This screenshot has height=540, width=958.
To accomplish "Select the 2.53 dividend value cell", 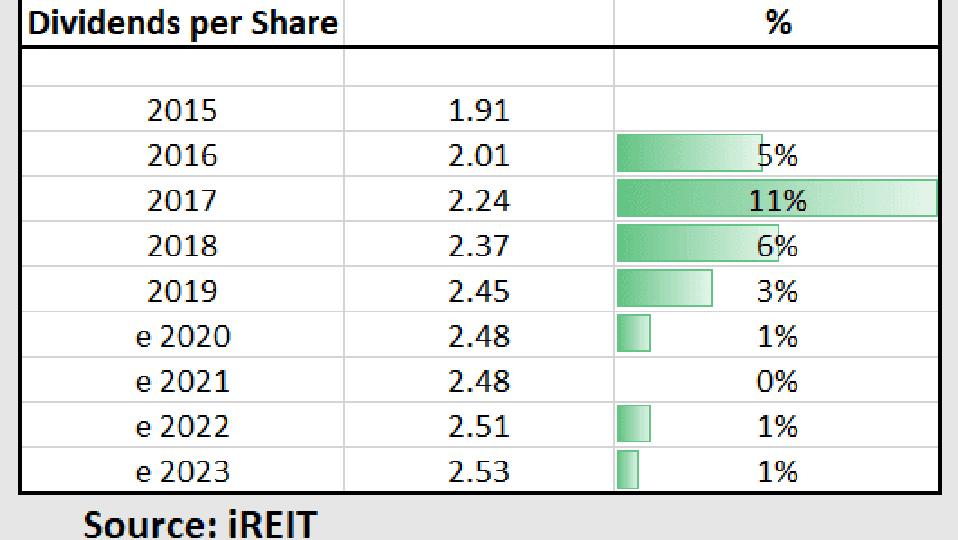I will [x=478, y=471].
